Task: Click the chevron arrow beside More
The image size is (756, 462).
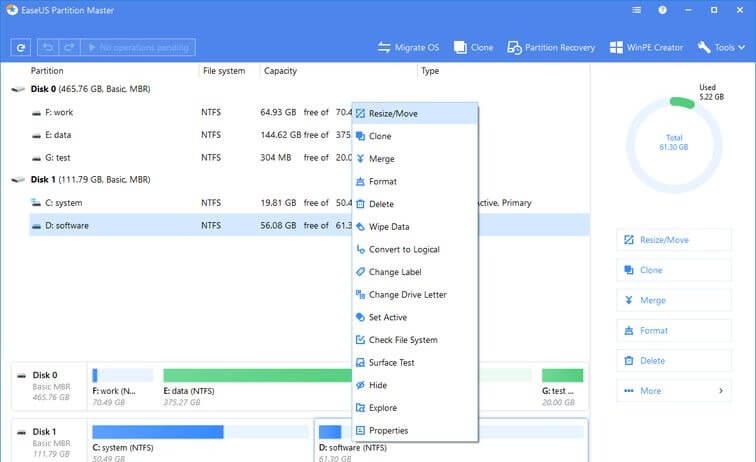Action: (721, 391)
